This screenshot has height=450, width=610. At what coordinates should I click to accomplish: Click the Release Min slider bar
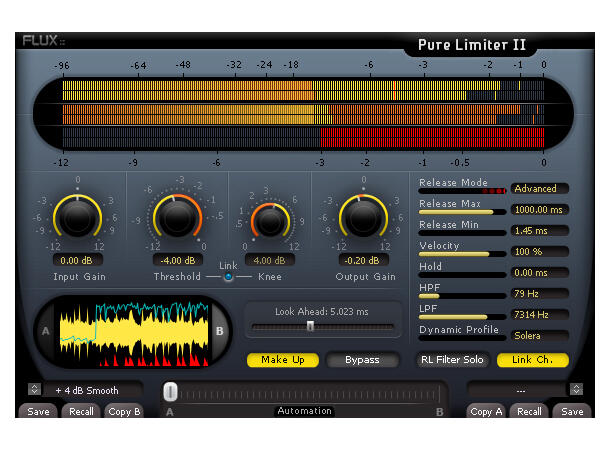click(462, 233)
